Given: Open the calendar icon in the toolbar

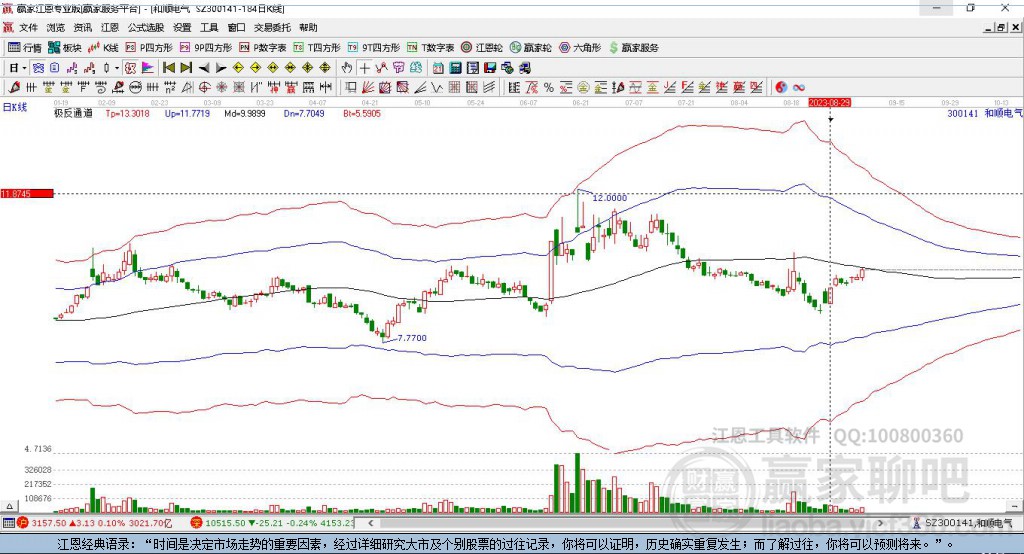Looking at the screenshot, I should coord(438,68).
